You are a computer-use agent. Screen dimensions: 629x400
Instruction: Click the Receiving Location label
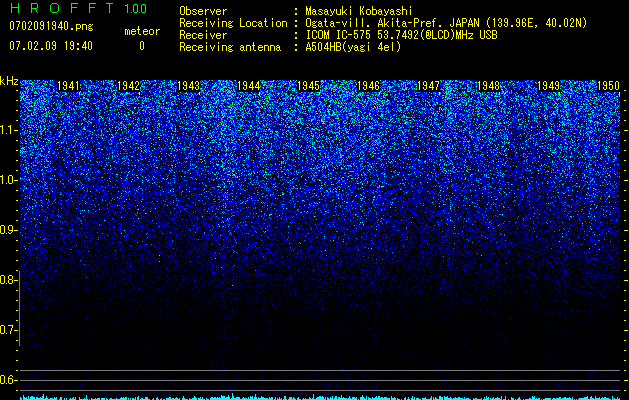pos(233,24)
